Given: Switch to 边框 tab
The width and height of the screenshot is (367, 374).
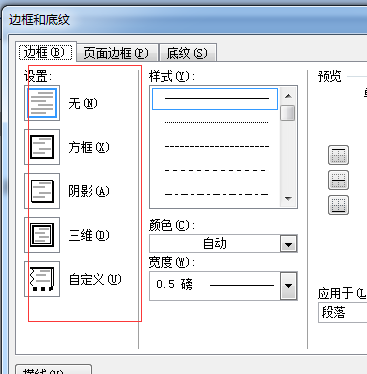Looking at the screenshot, I should click(x=46, y=52).
